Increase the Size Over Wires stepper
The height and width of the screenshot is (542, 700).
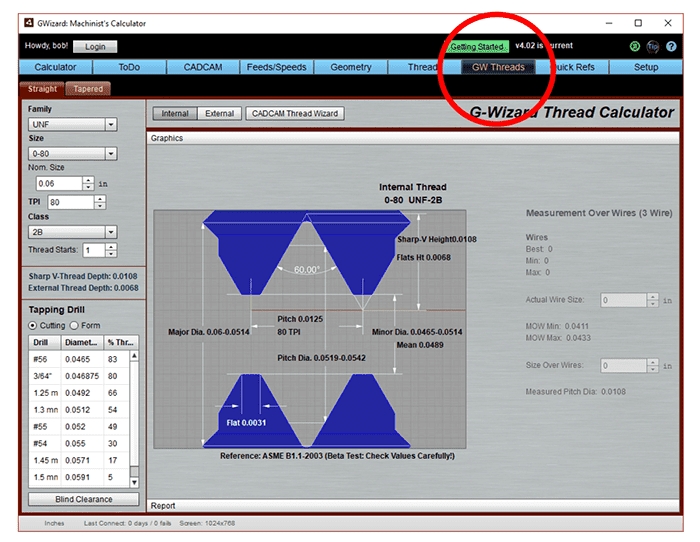[x=653, y=362]
